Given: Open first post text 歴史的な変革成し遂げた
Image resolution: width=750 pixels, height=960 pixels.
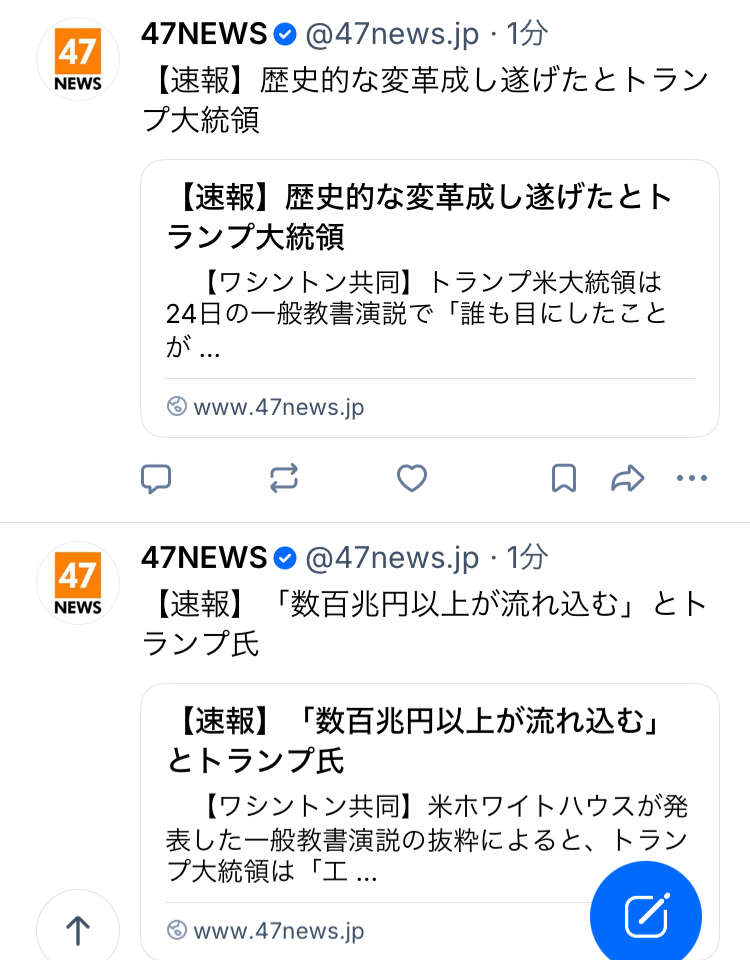Looking at the screenshot, I should coord(424,99).
